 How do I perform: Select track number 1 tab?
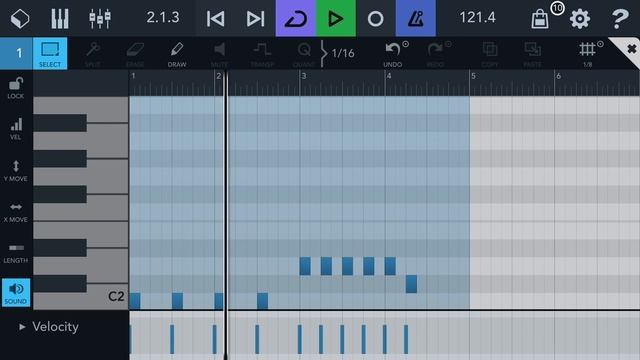tap(16, 53)
